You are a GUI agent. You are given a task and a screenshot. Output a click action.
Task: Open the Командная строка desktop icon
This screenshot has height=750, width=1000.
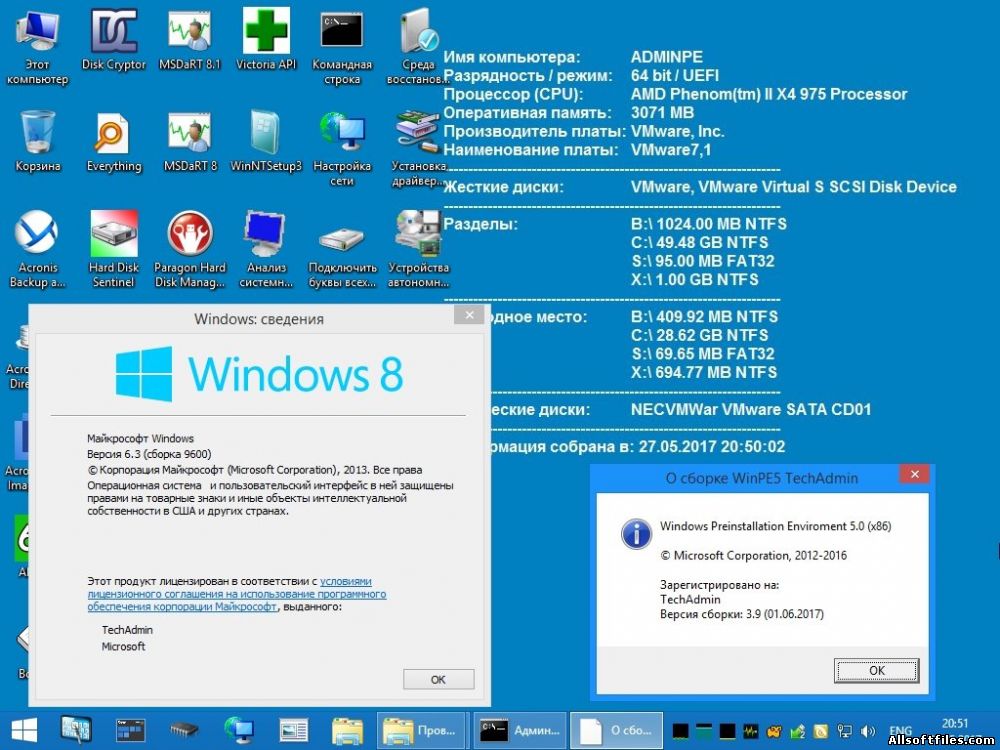pyautogui.click(x=342, y=48)
